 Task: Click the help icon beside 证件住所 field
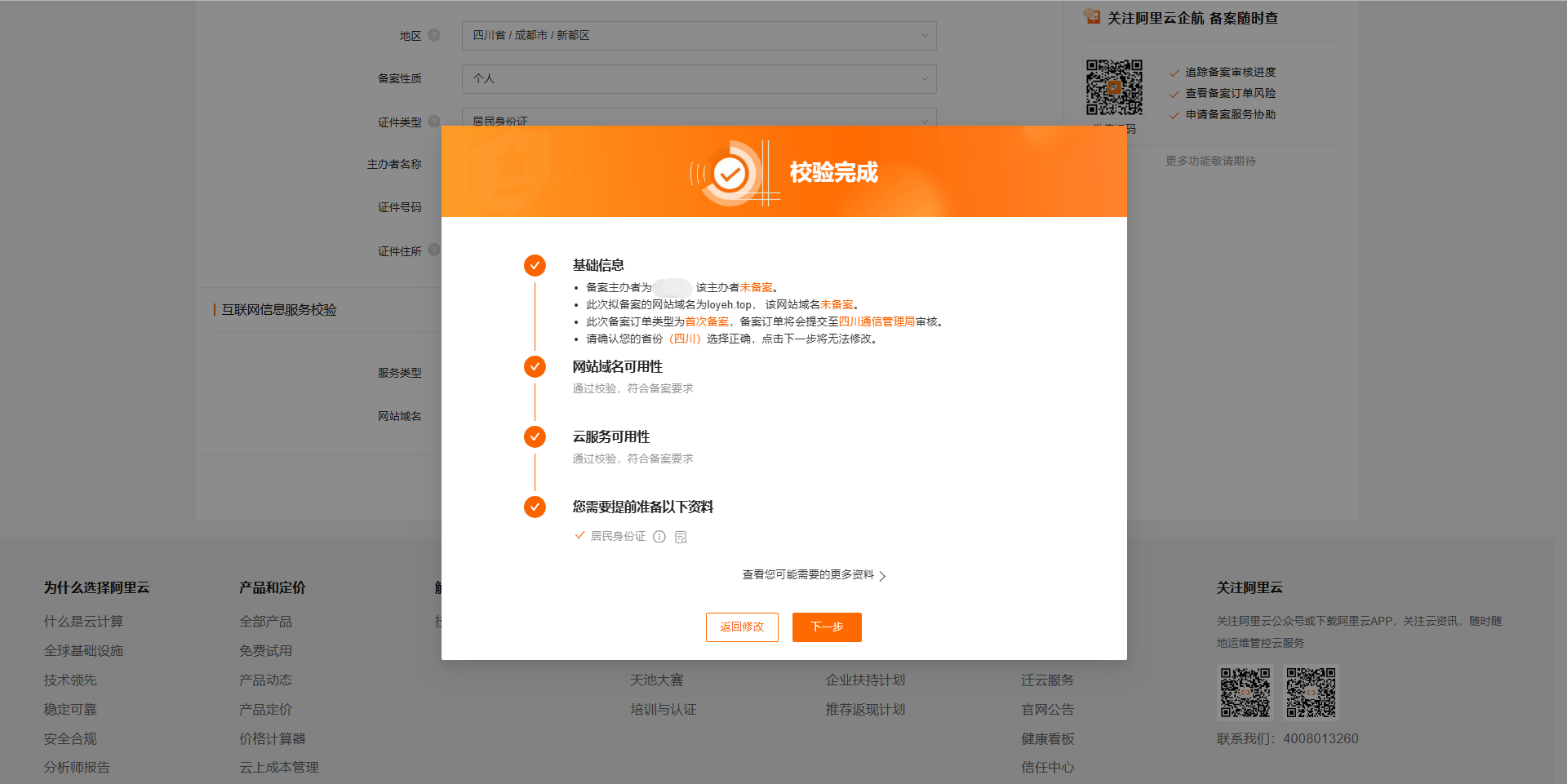pyautogui.click(x=433, y=250)
